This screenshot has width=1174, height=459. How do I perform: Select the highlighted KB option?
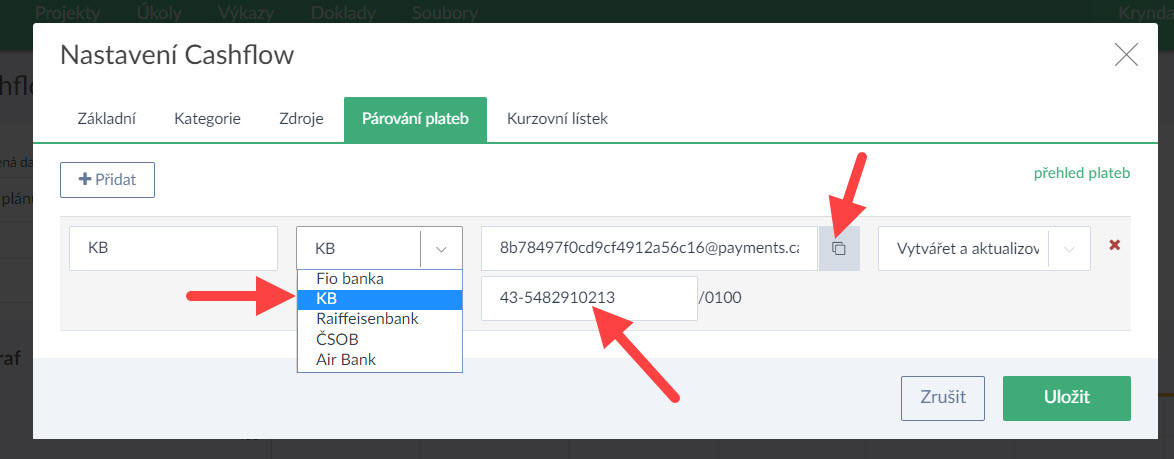click(x=326, y=299)
